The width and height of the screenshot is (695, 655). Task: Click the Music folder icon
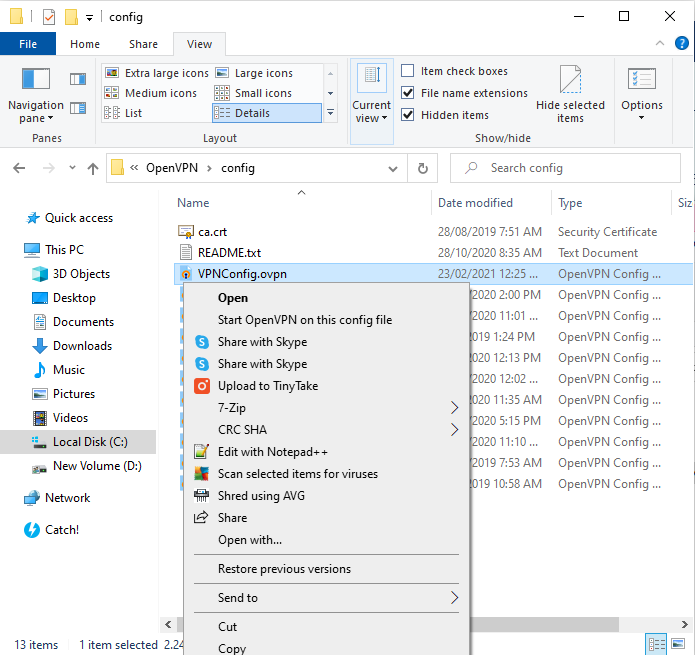40,370
